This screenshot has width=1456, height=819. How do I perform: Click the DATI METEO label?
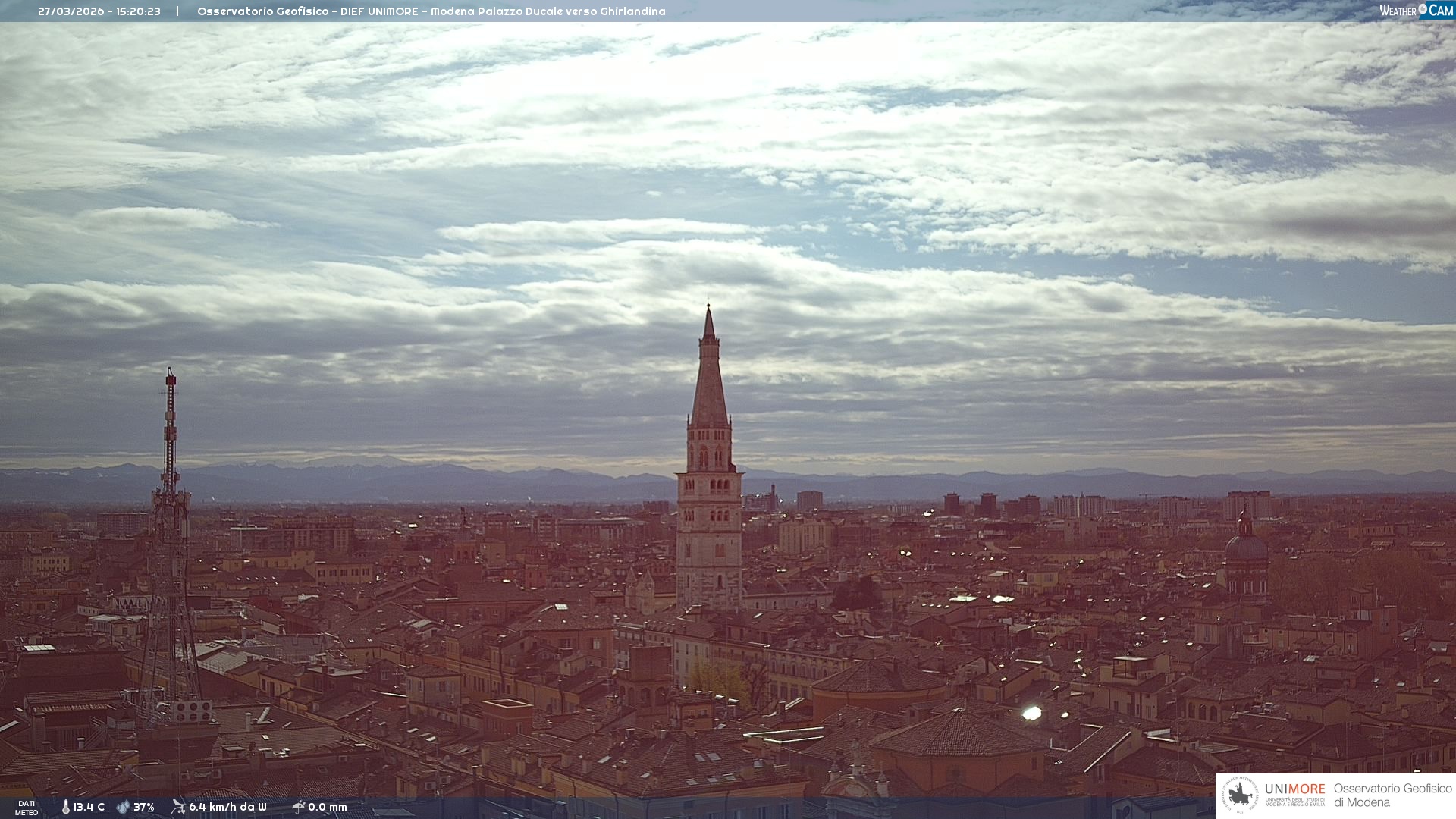pyautogui.click(x=27, y=808)
